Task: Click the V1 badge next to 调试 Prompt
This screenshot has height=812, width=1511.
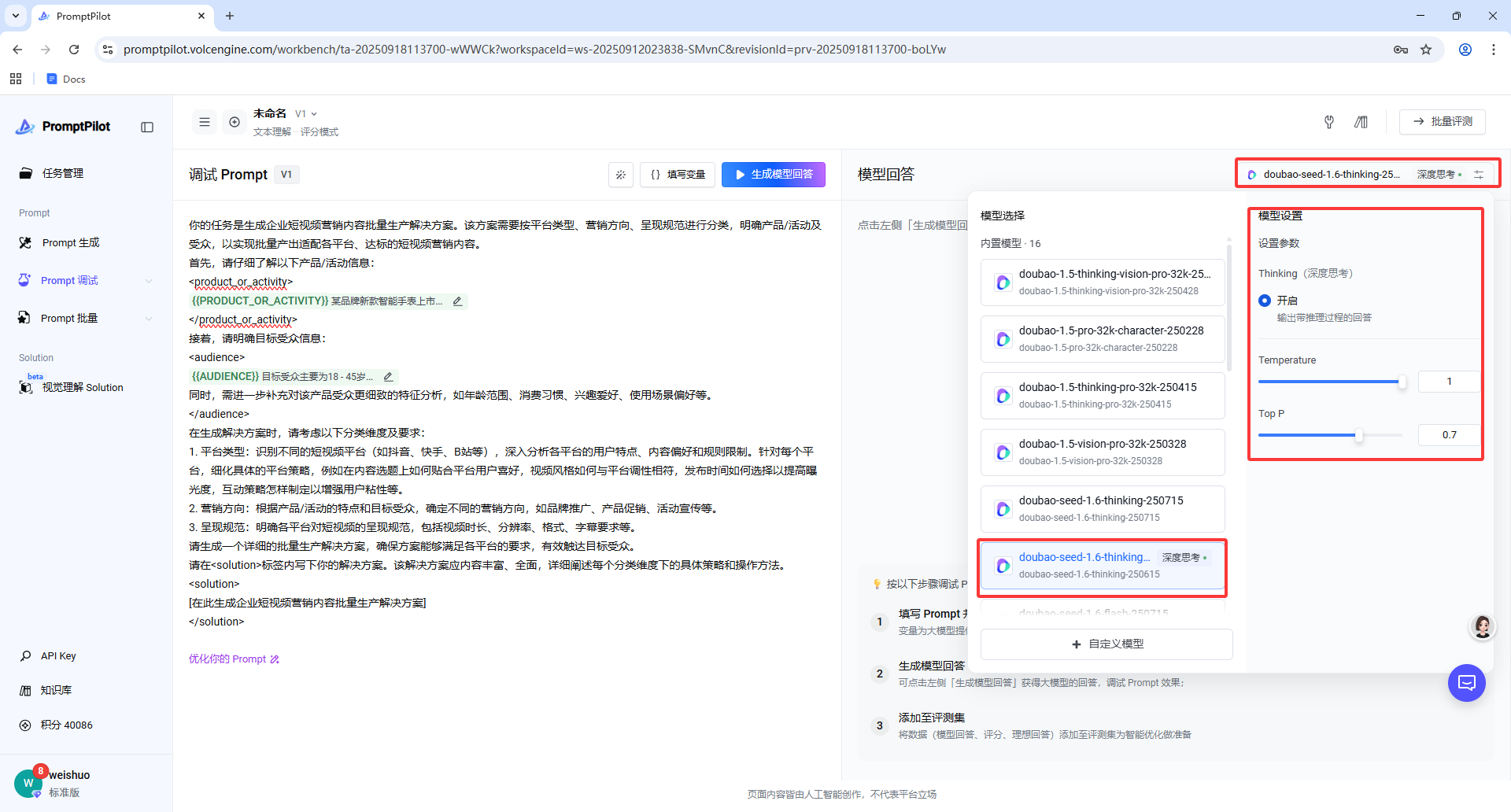Action: pos(286,175)
